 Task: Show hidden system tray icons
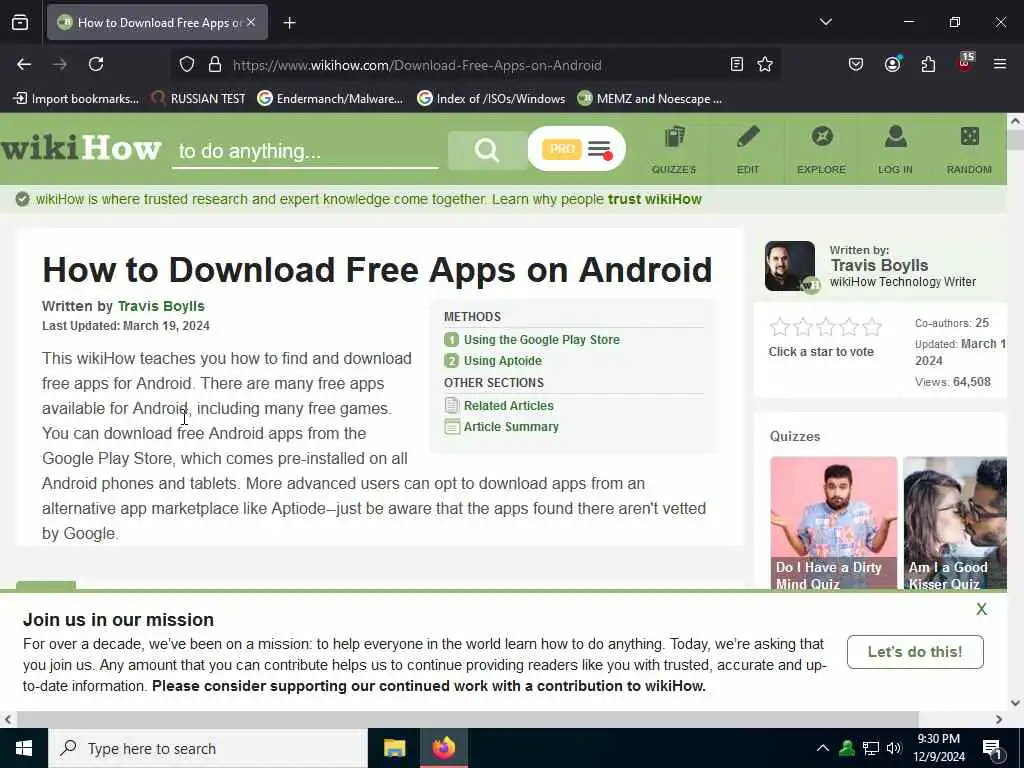pyautogui.click(x=823, y=748)
